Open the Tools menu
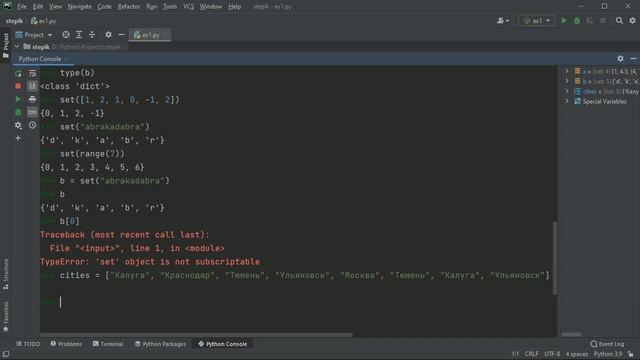This screenshot has width=640, height=360. pyautogui.click(x=170, y=7)
